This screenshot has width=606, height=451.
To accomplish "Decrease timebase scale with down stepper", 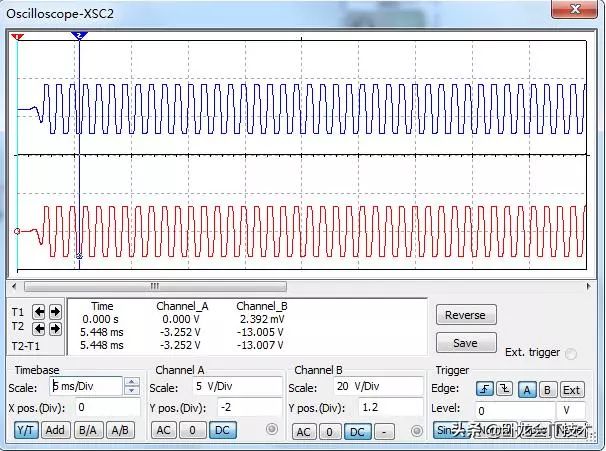I will pyautogui.click(x=132, y=390).
